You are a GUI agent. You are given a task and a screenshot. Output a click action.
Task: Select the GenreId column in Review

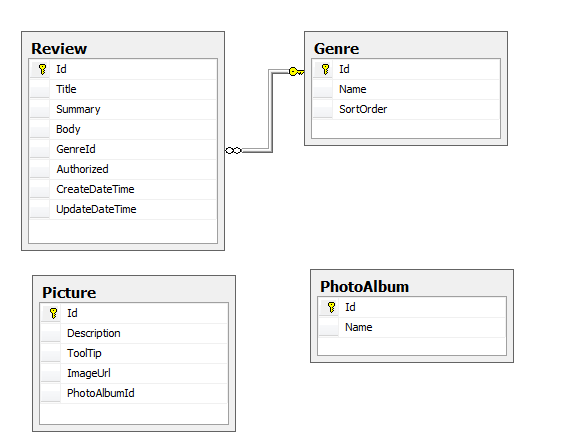coord(123,149)
